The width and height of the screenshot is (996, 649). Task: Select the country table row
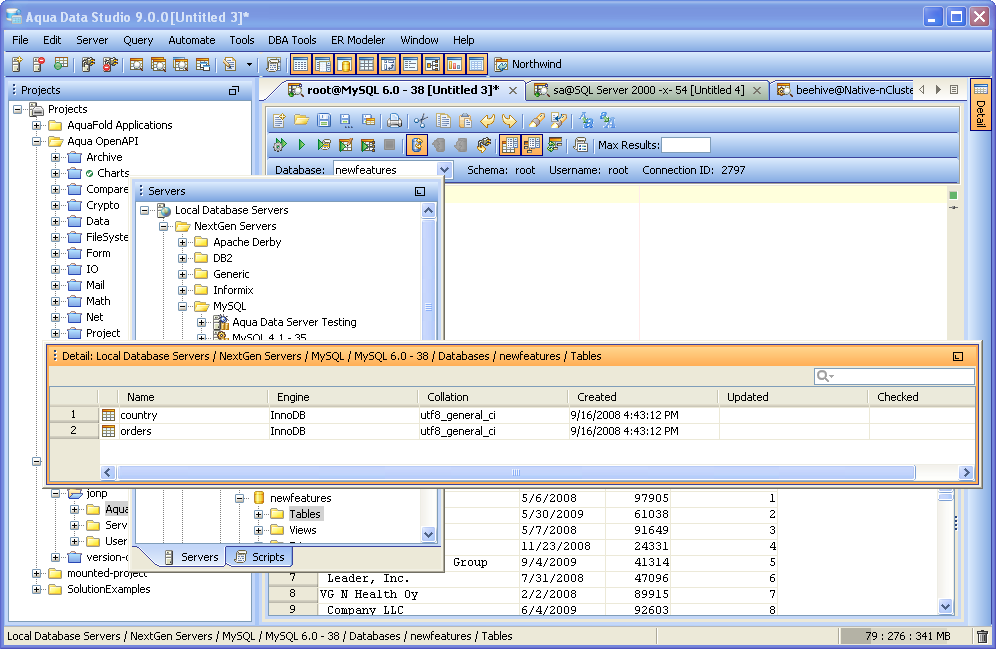tap(139, 415)
